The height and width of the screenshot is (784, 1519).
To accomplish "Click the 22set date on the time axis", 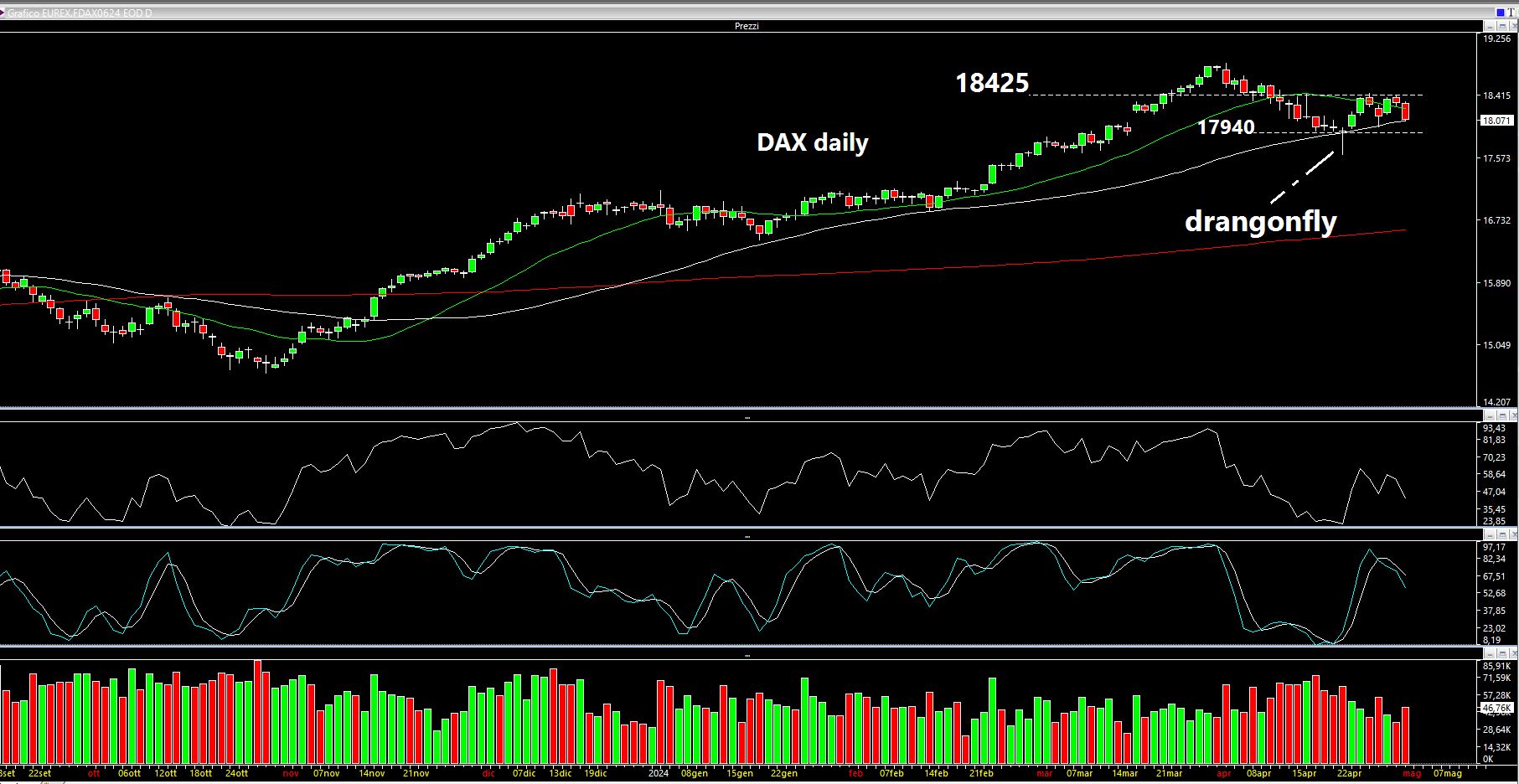I will tap(39, 773).
